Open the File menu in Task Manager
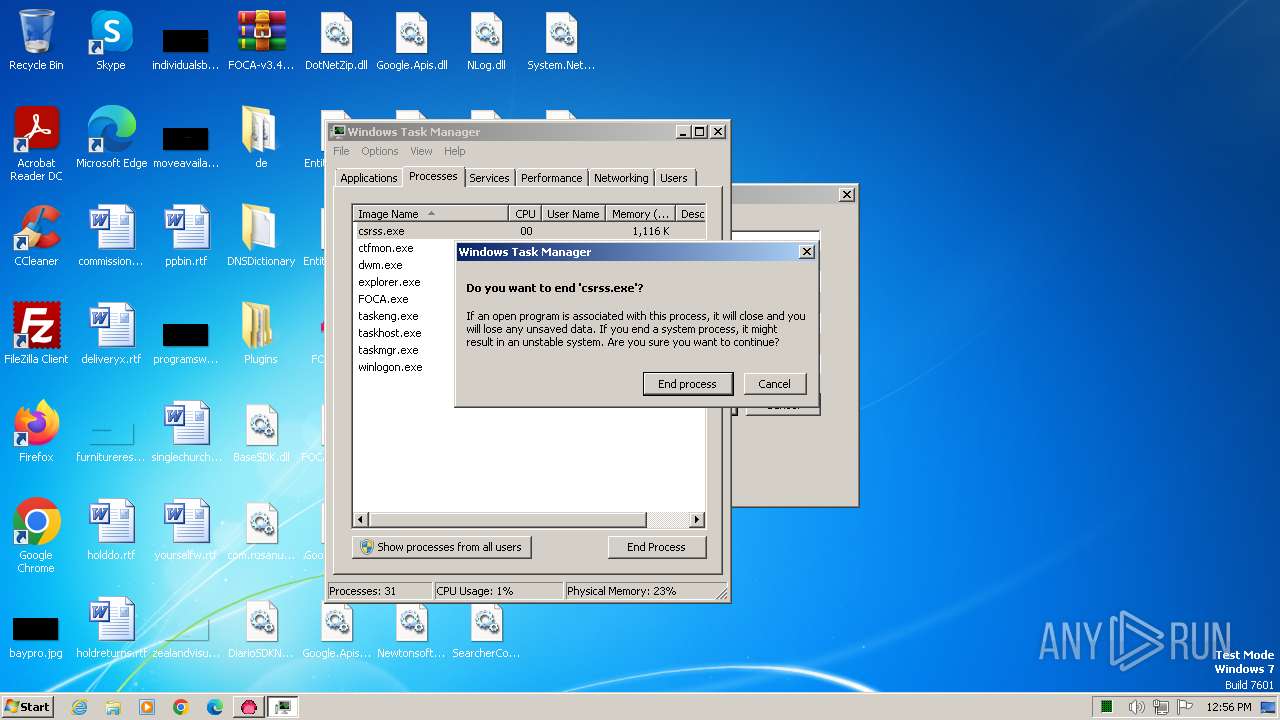Image resolution: width=1280 pixels, height=720 pixels. pyautogui.click(x=341, y=151)
